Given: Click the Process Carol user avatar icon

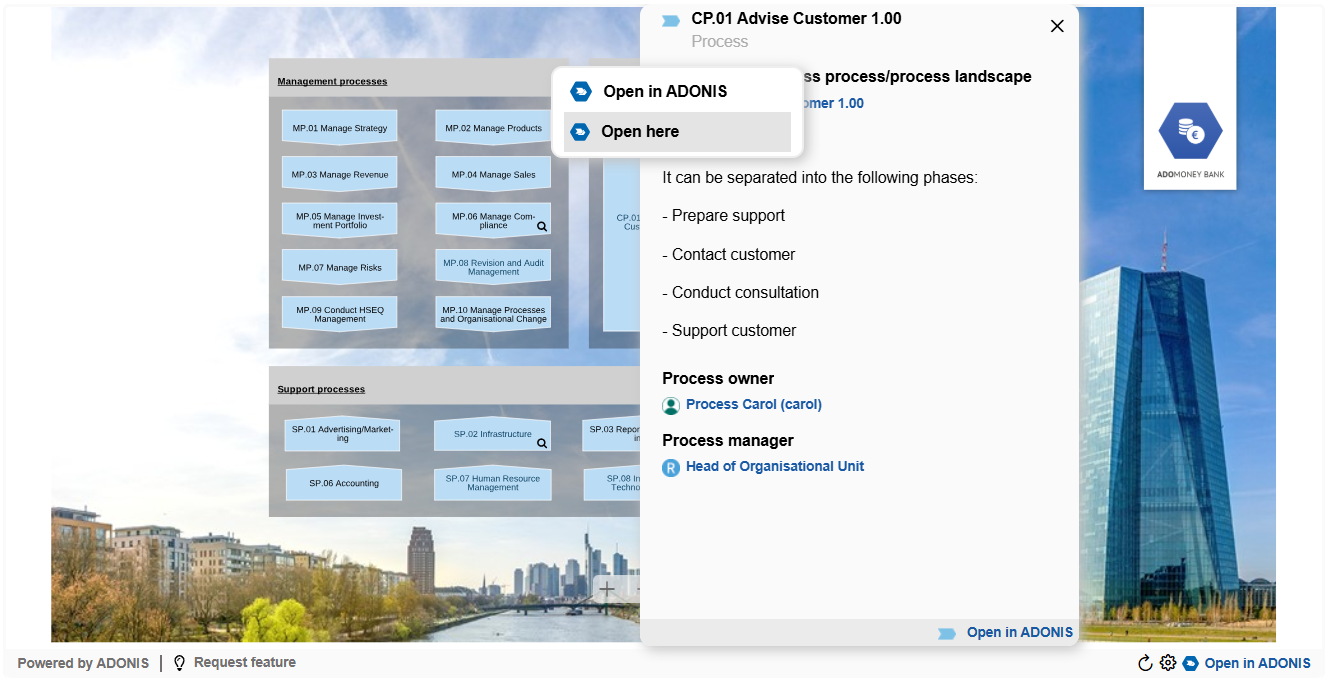Looking at the screenshot, I should (x=671, y=405).
